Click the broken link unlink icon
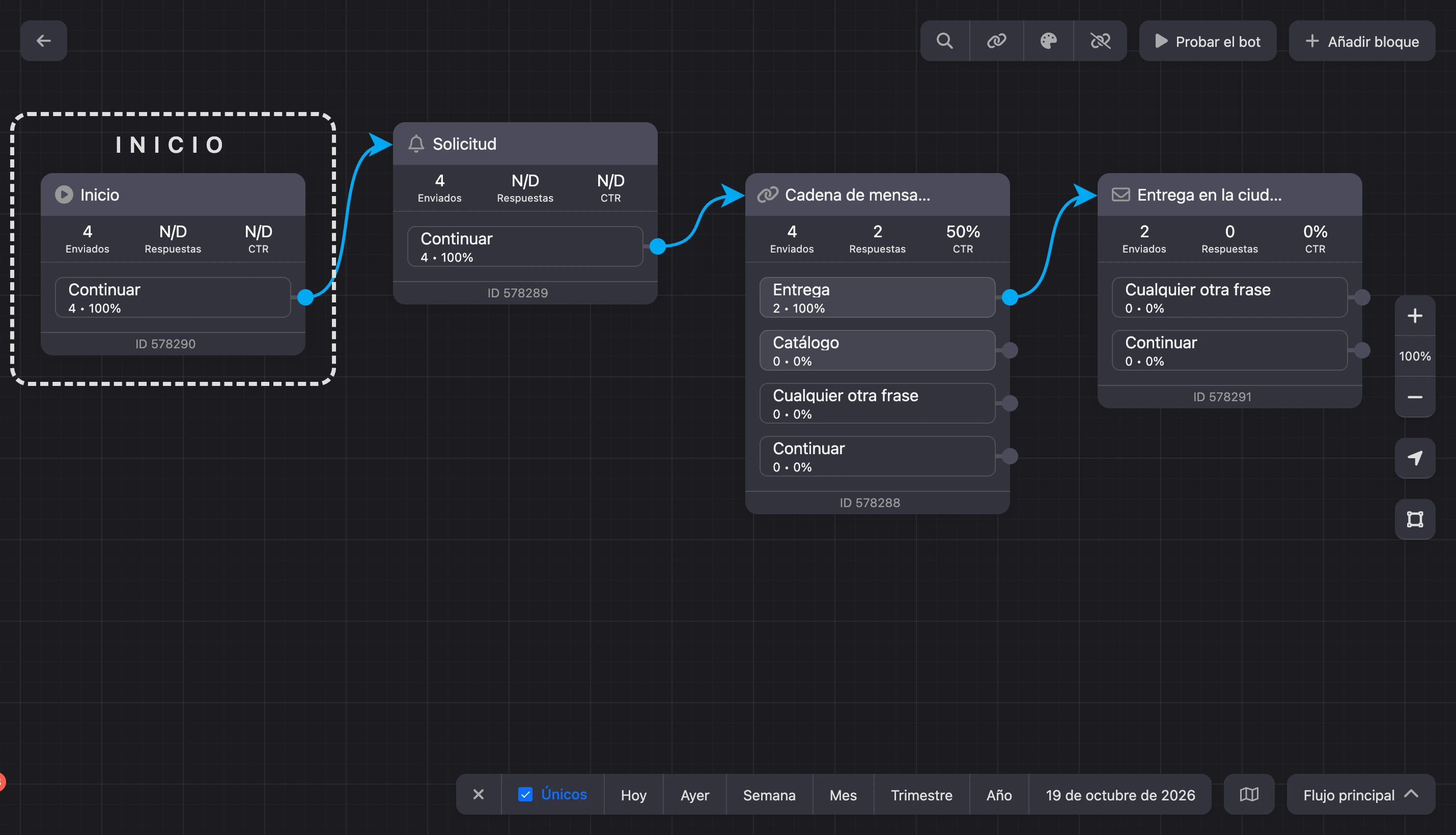The image size is (1456, 835). 1100,41
